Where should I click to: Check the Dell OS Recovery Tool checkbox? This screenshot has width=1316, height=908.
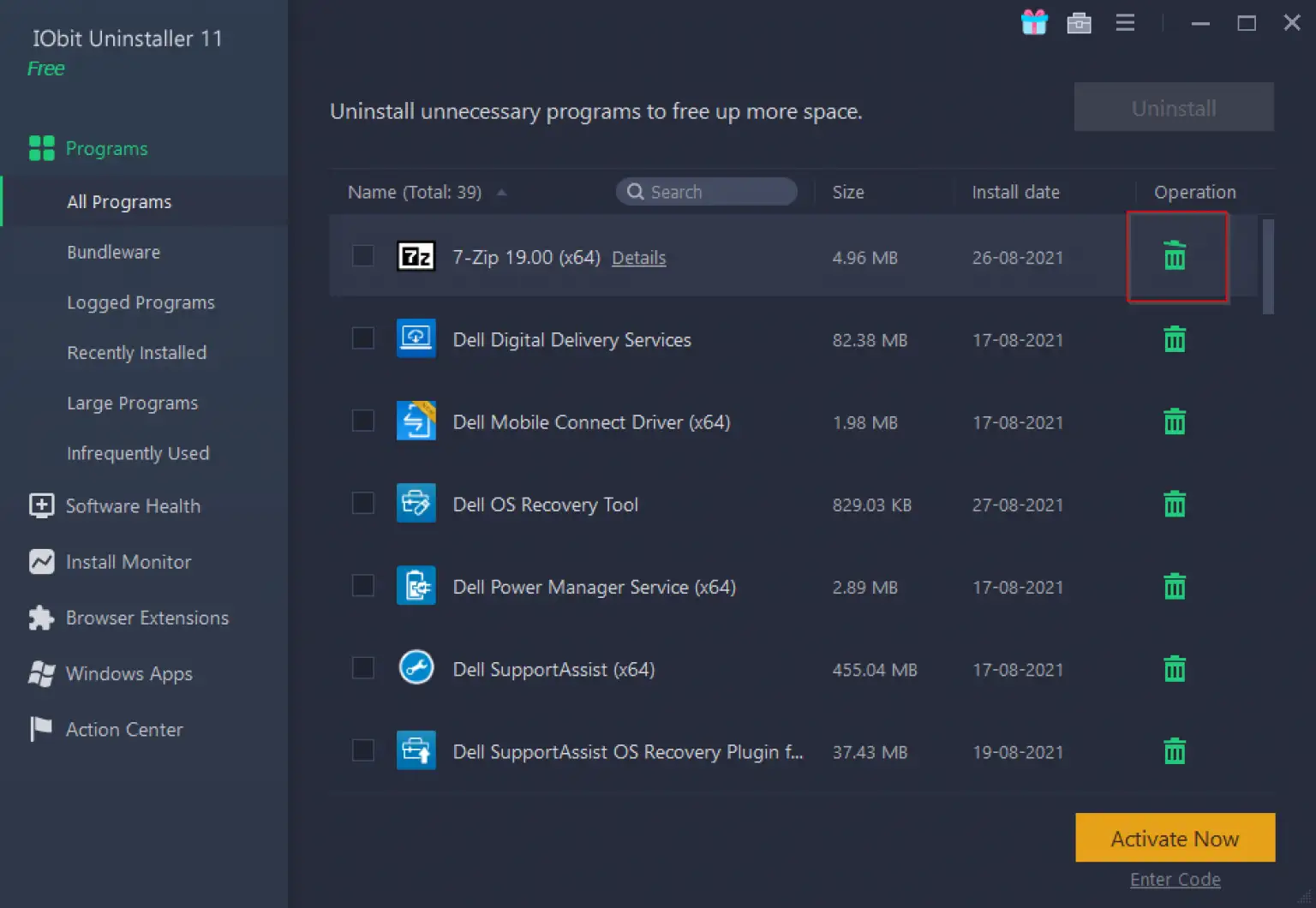363,502
